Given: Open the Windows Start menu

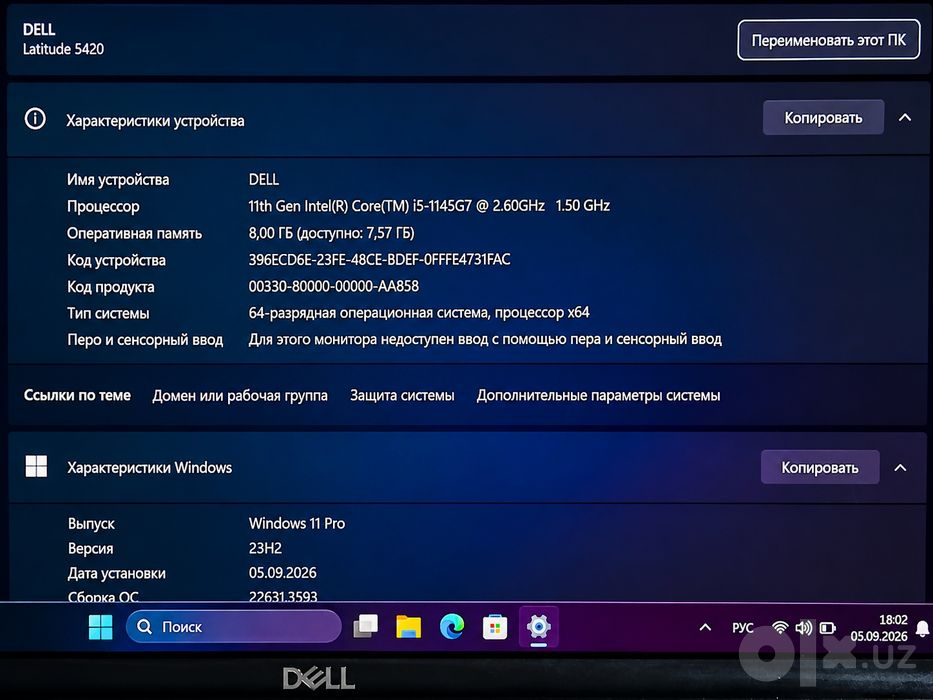Looking at the screenshot, I should (x=101, y=627).
